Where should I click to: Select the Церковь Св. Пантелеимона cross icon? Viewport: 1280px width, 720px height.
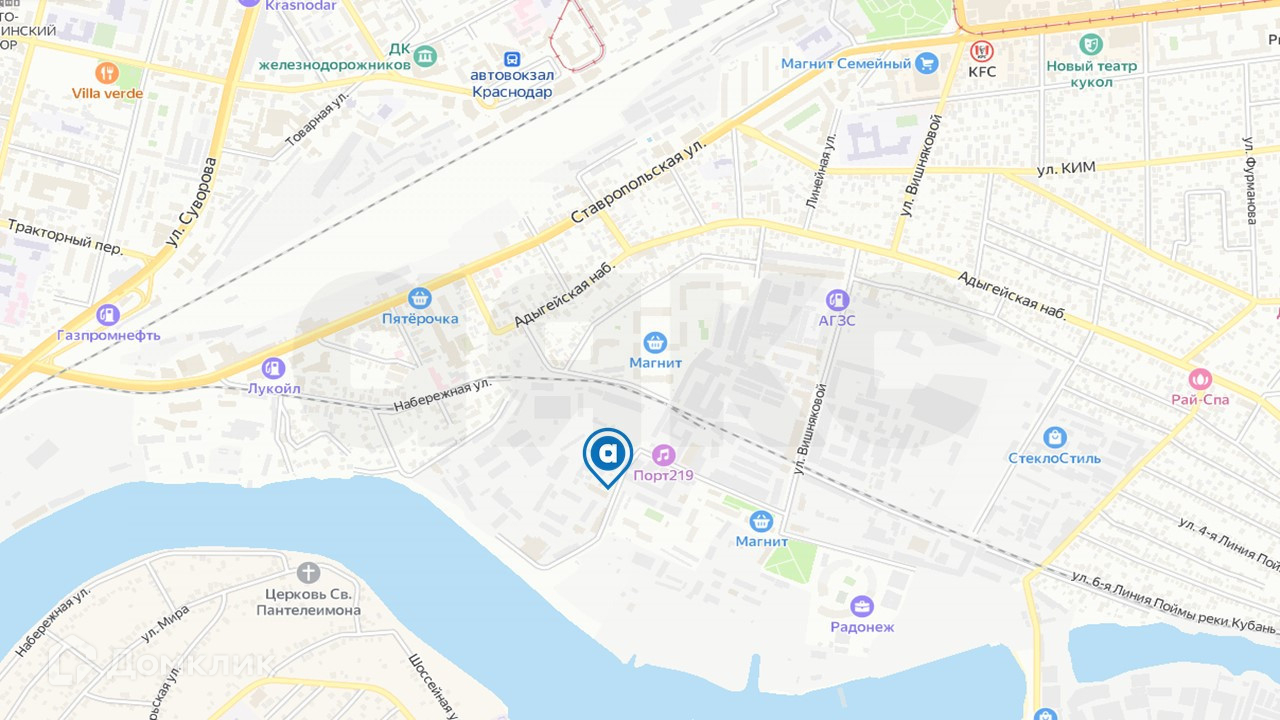[x=308, y=573]
